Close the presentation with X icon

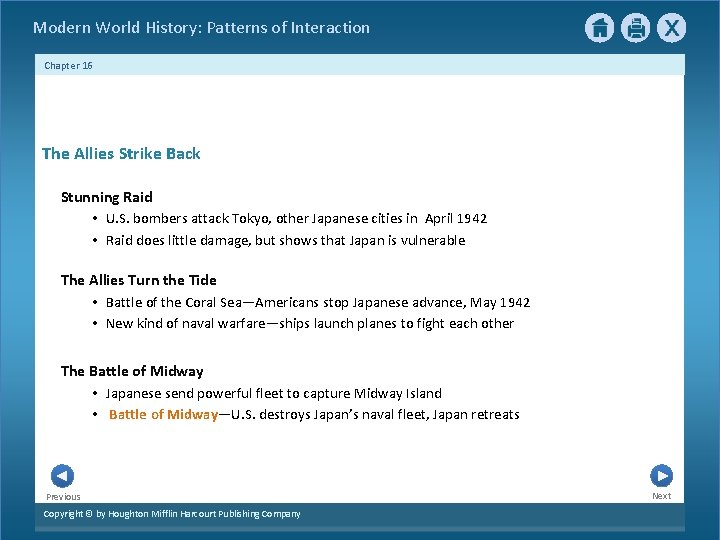[671, 28]
